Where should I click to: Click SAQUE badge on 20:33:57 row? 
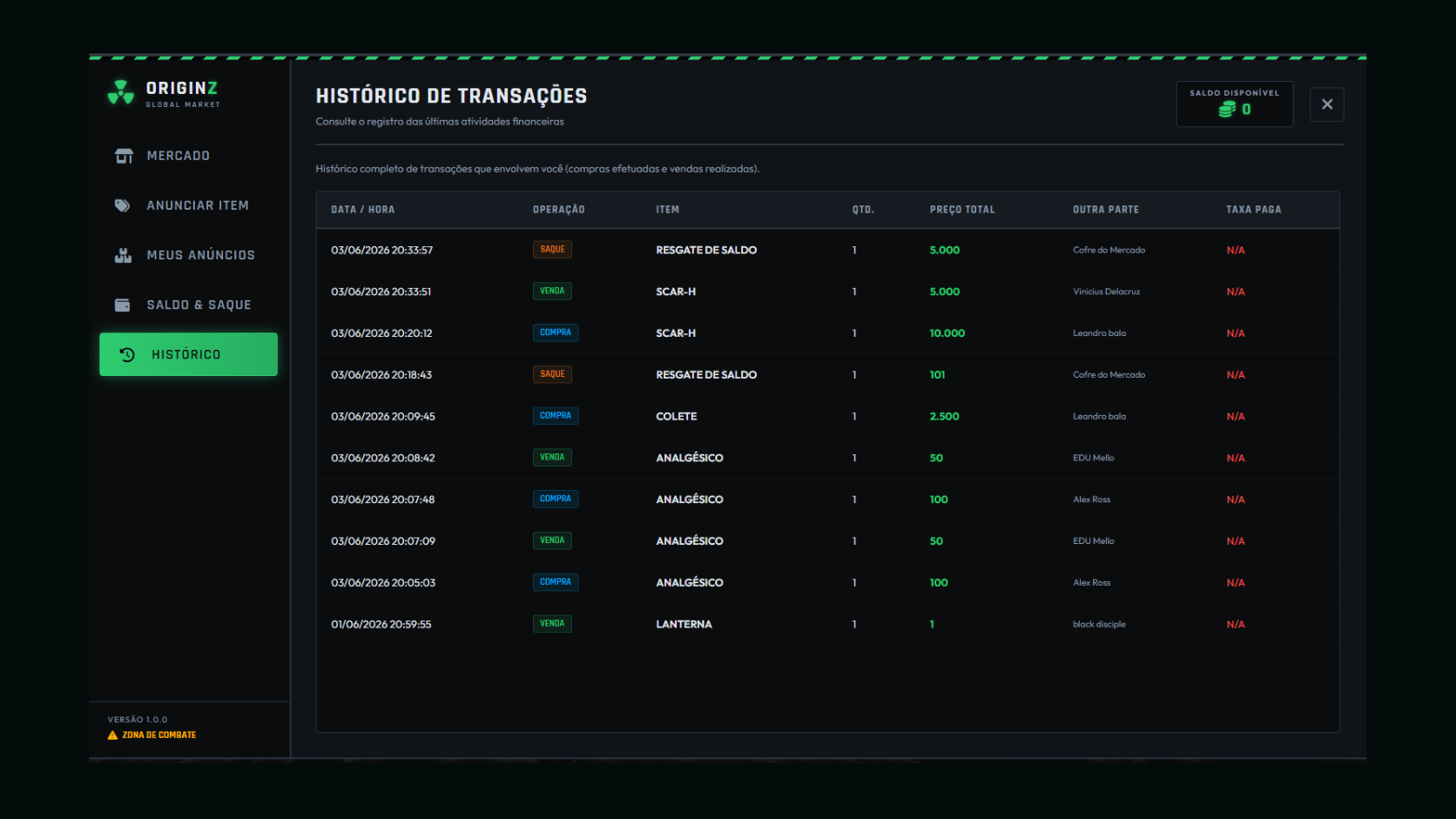pos(552,250)
